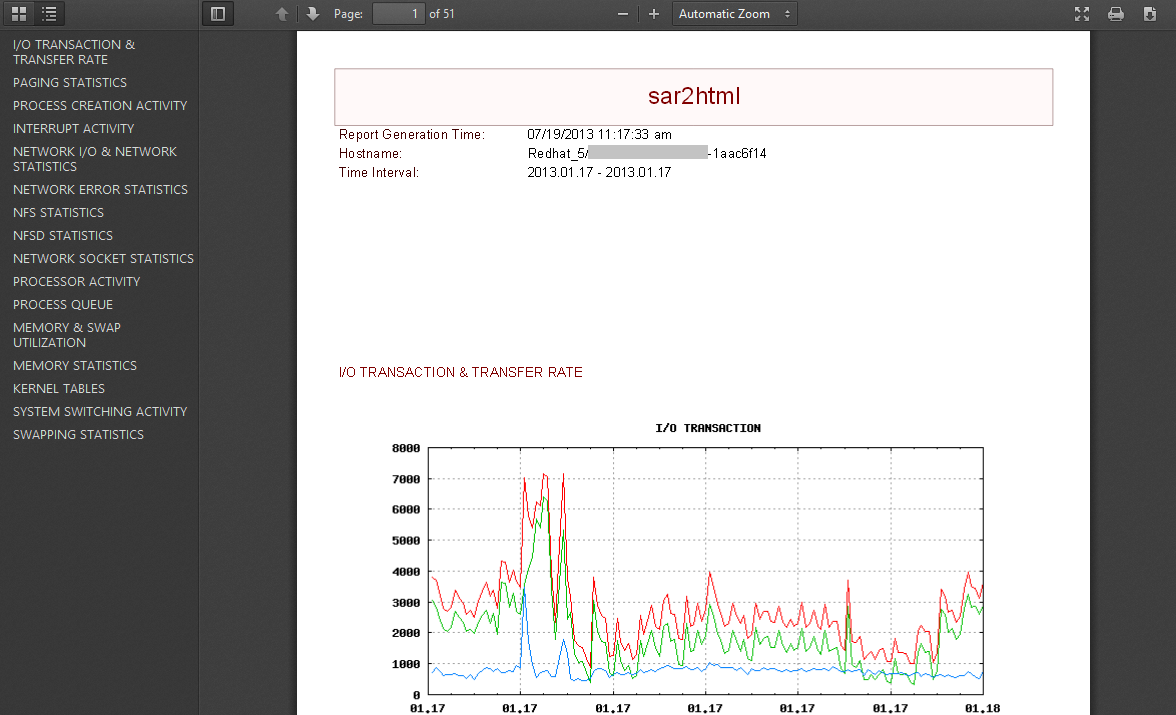Image resolution: width=1176 pixels, height=715 pixels.
Task: Download the PDF document
Action: [x=1149, y=13]
